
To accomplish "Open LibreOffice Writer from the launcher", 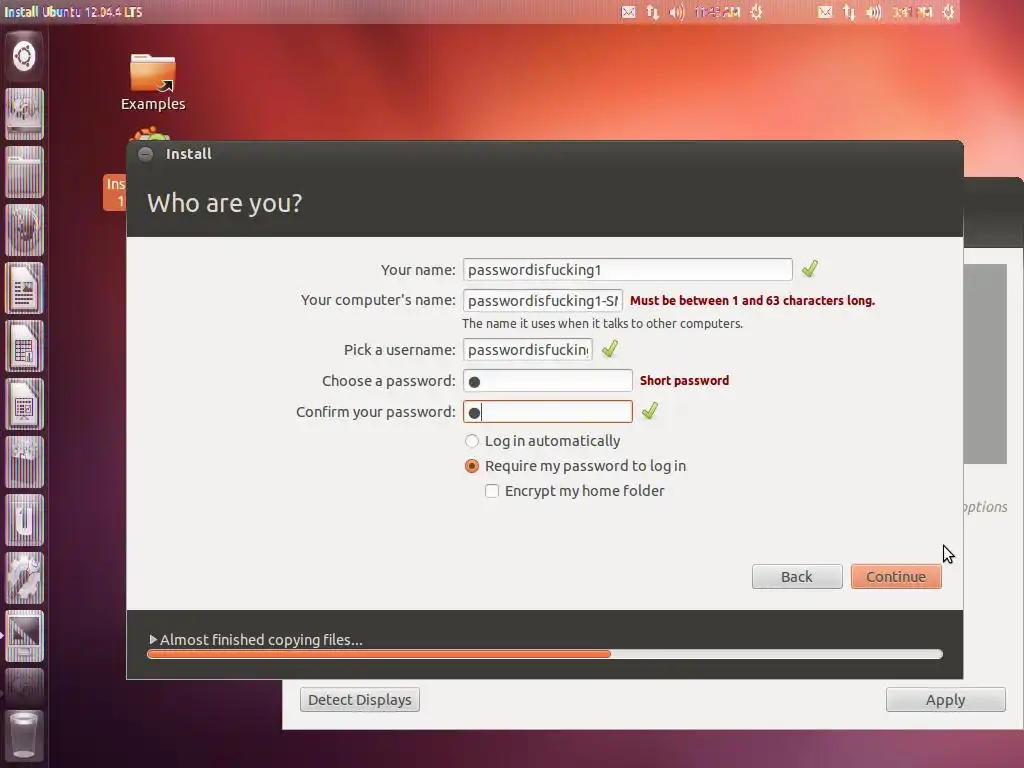I will (x=24, y=288).
